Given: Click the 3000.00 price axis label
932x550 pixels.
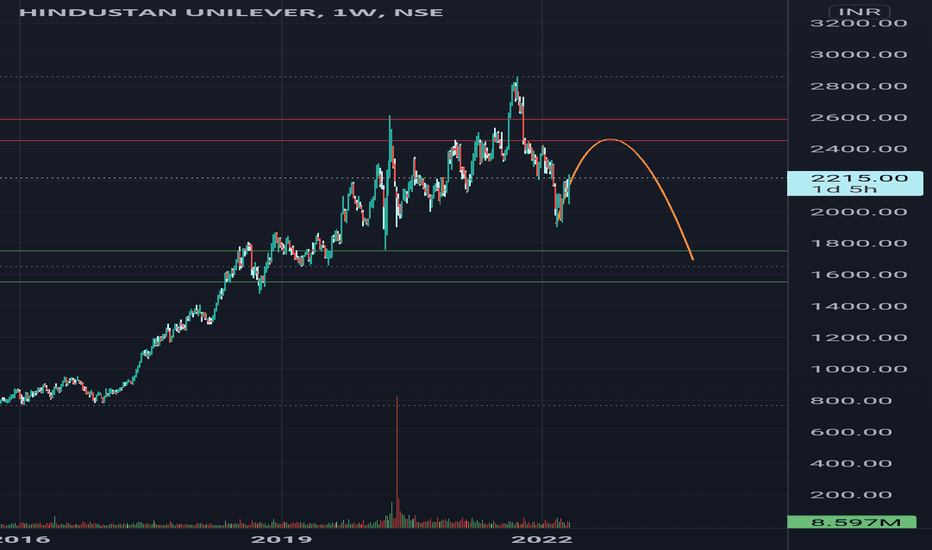Looking at the screenshot, I should [x=859, y=55].
